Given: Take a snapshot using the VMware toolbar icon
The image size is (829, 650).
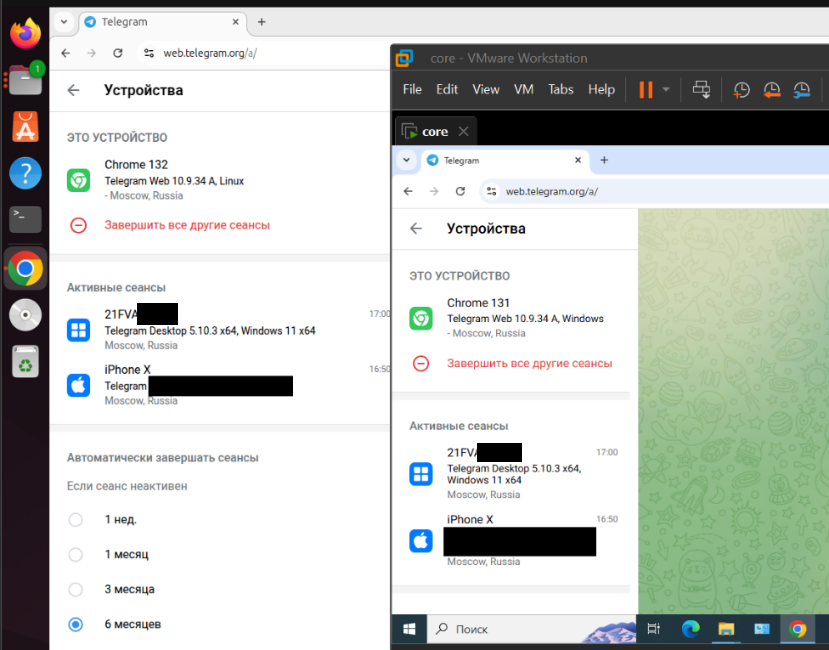Looking at the screenshot, I should pyautogui.click(x=741, y=90).
